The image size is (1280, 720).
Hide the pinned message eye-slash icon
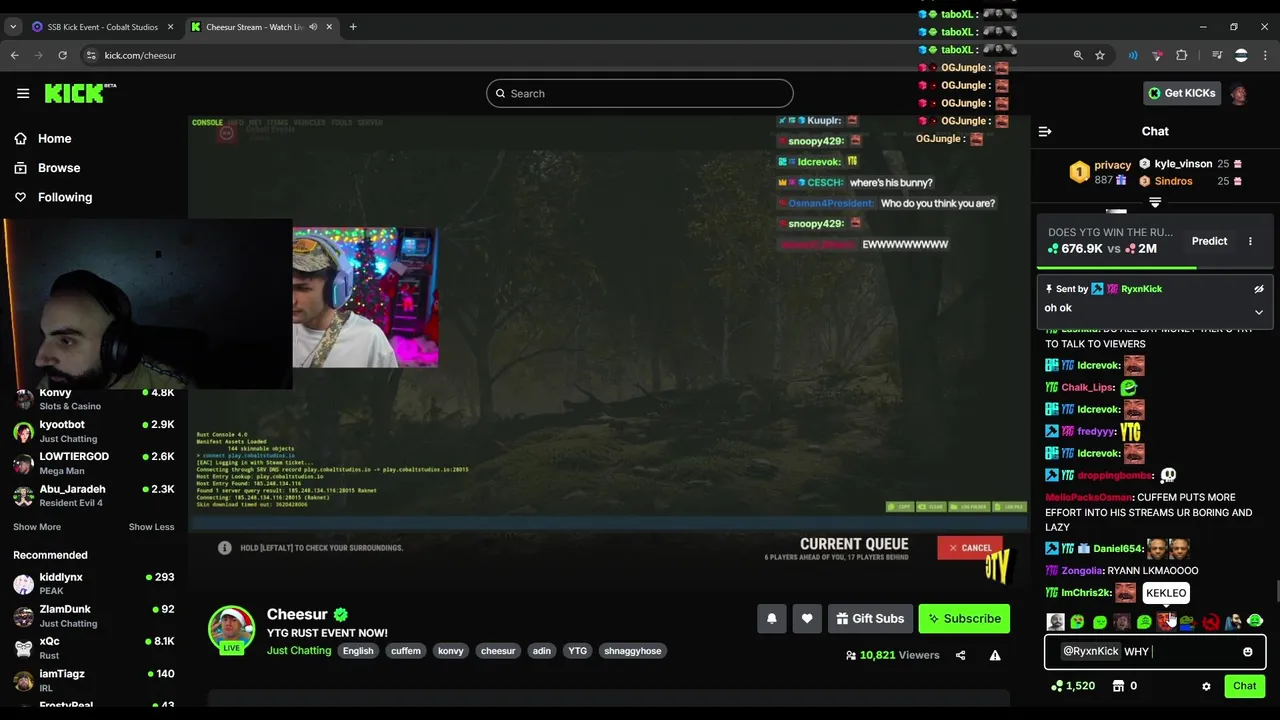[1259, 289]
